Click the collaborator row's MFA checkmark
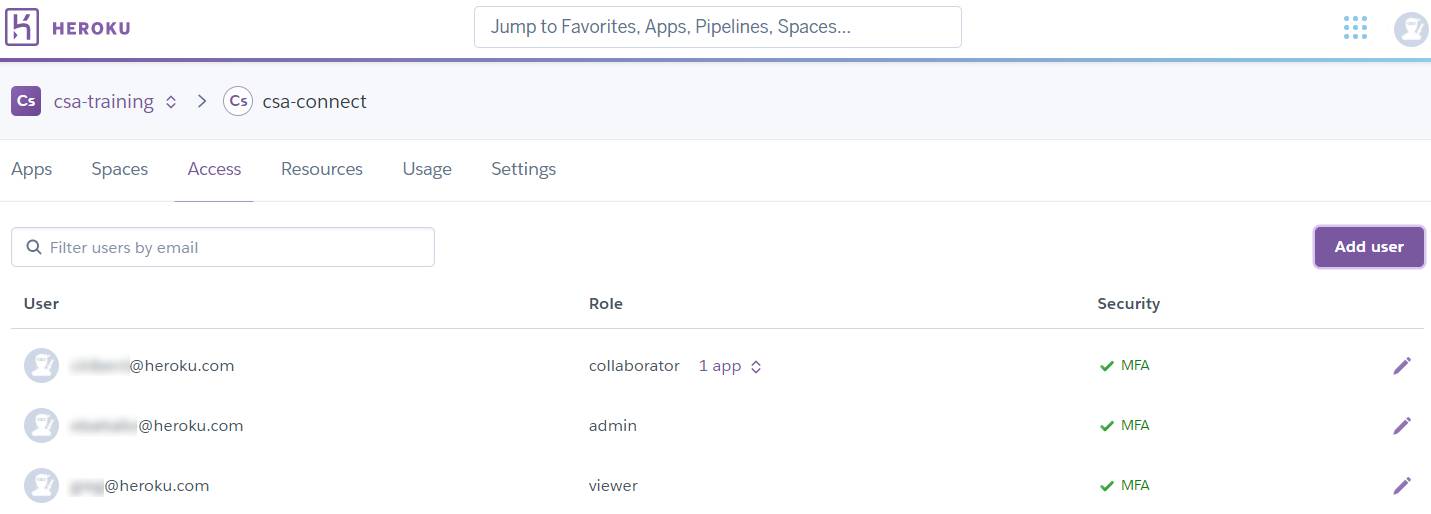 coord(1106,366)
